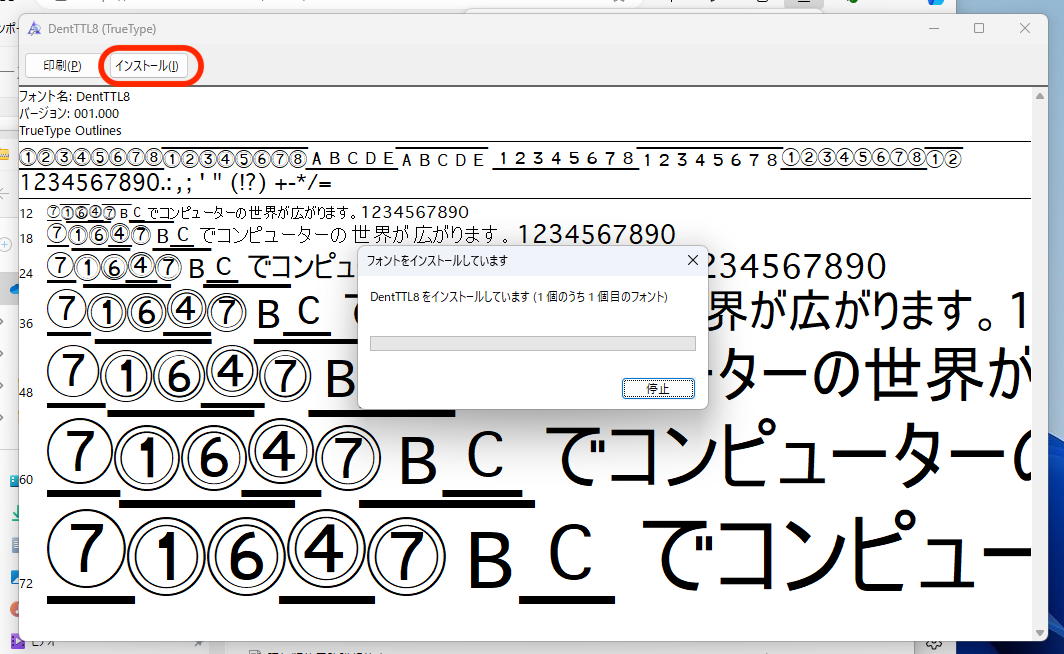Click the 1234567890.:,; character sample line
Screen dimensions: 1064x654
click(175, 184)
